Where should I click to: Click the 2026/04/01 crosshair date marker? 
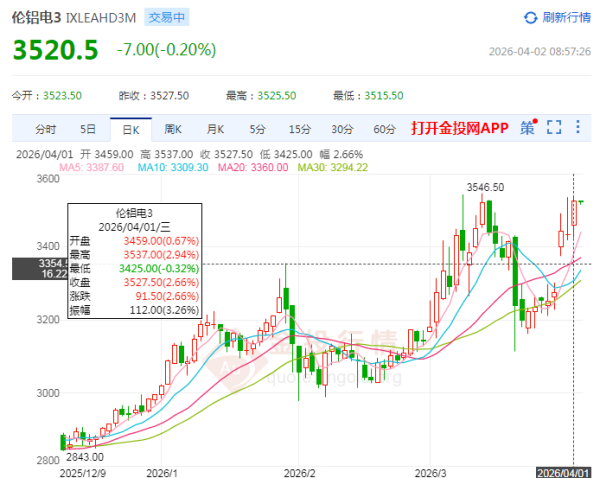pos(562,473)
